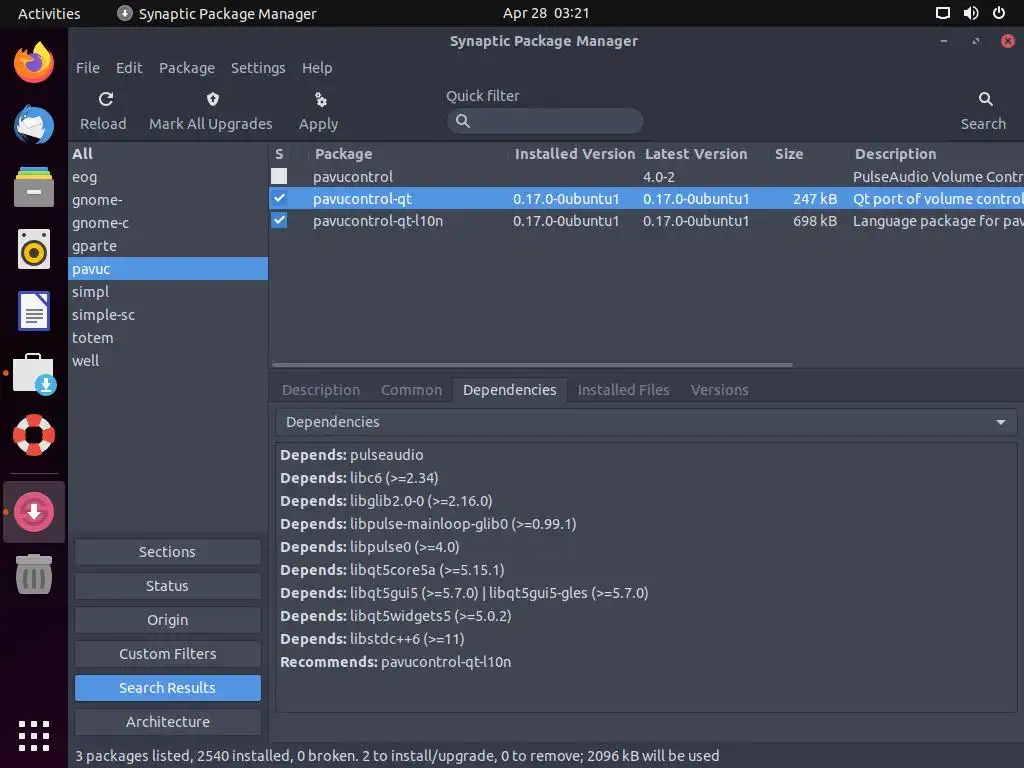Click the power icon in top bar
Screen dimensions: 1024x768
(999, 13)
